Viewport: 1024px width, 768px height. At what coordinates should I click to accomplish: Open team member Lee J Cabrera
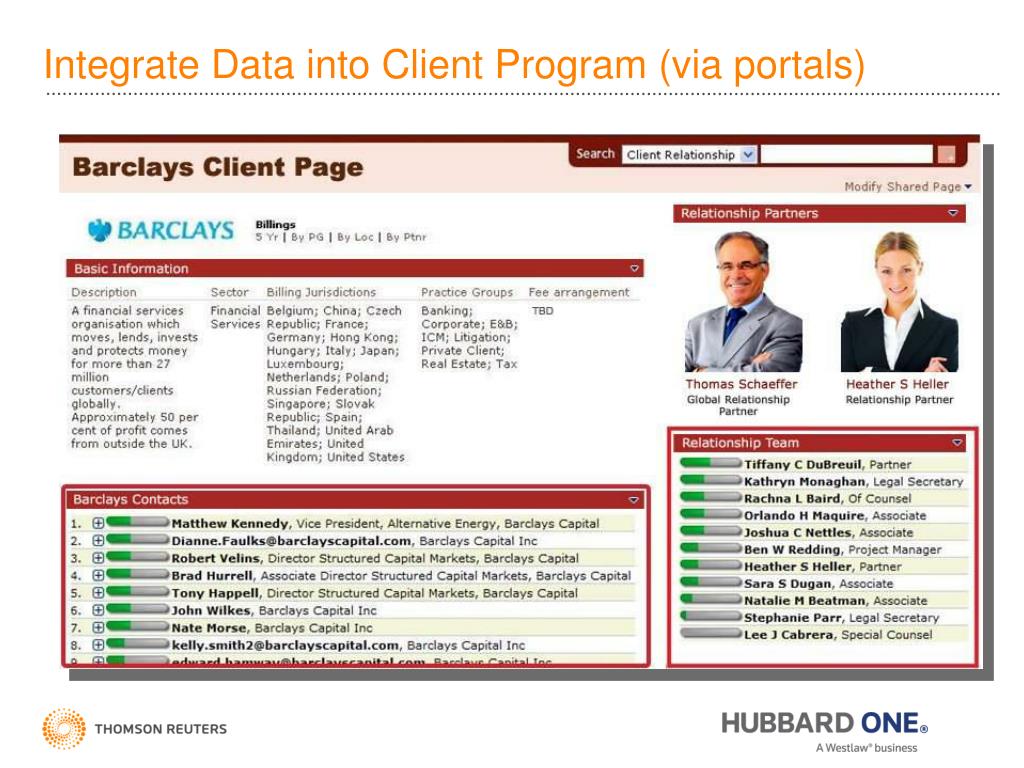(x=788, y=634)
